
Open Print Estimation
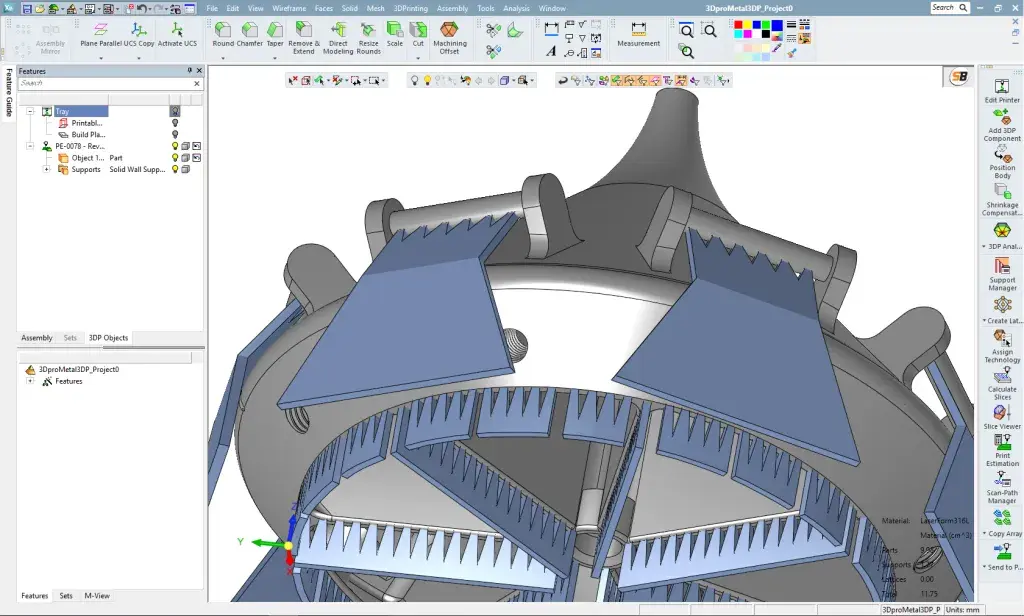[1002, 440]
